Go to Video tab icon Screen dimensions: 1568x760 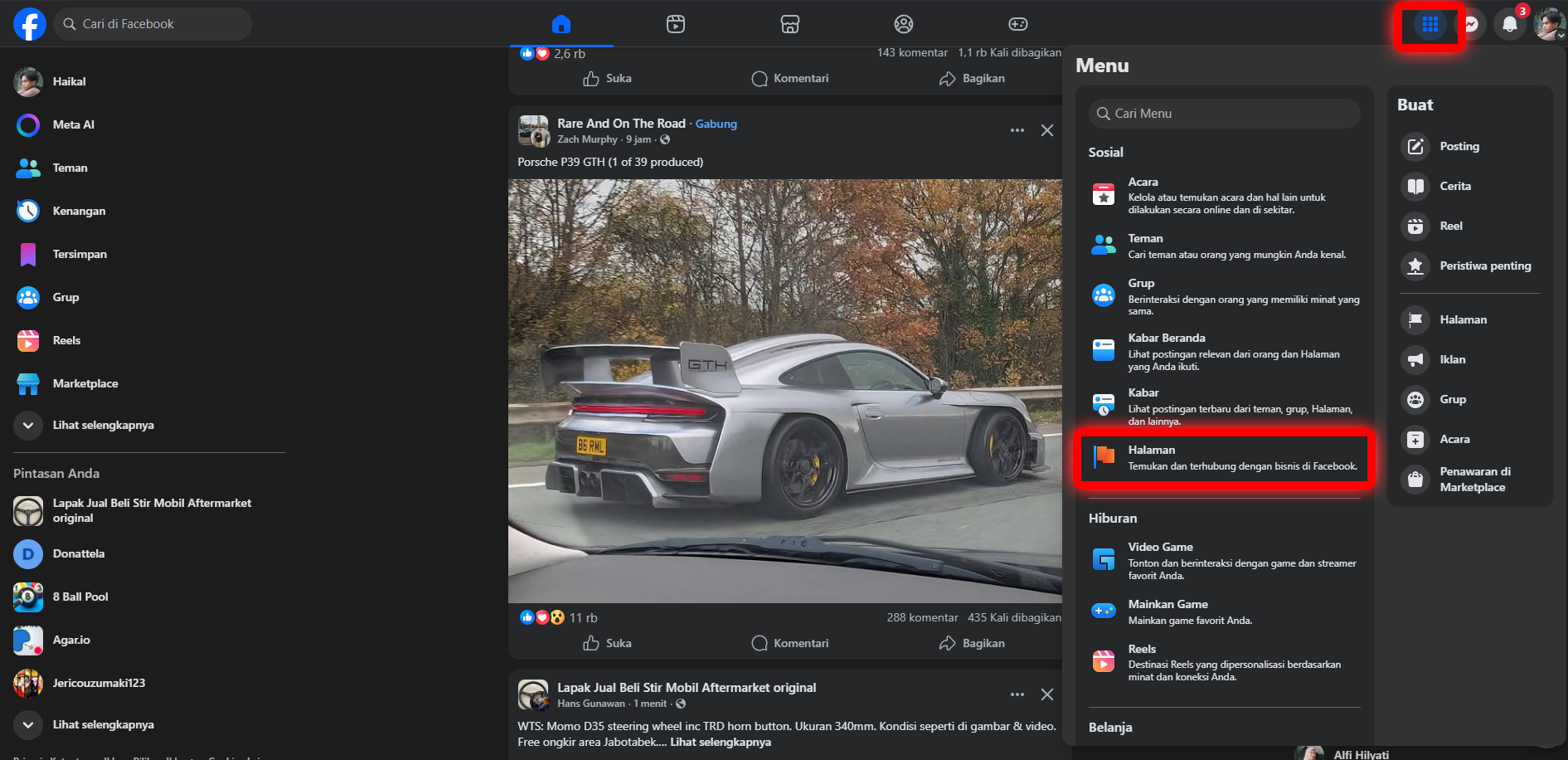pos(676,24)
